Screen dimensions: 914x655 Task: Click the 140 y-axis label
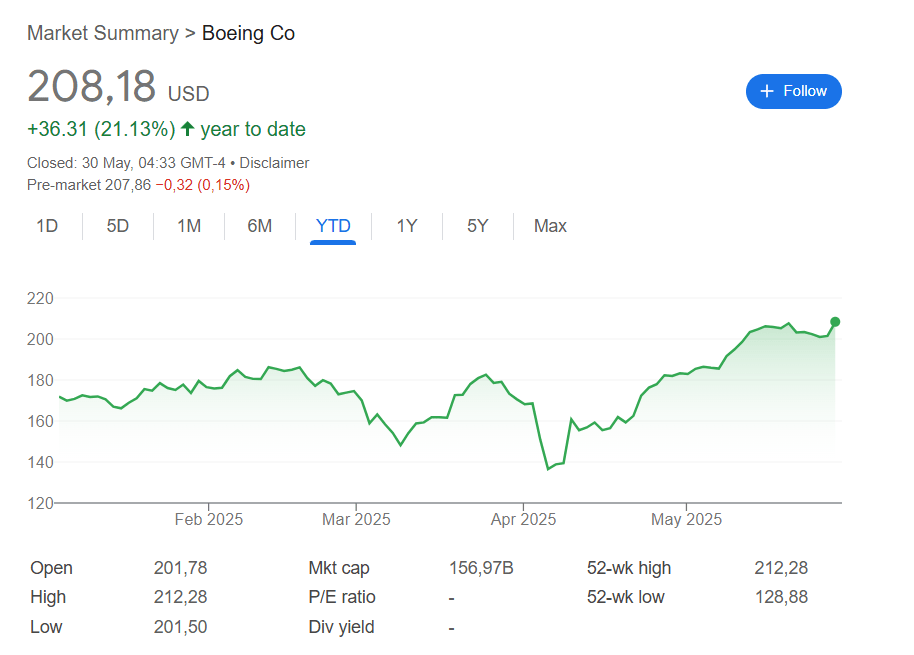pyautogui.click(x=40, y=462)
